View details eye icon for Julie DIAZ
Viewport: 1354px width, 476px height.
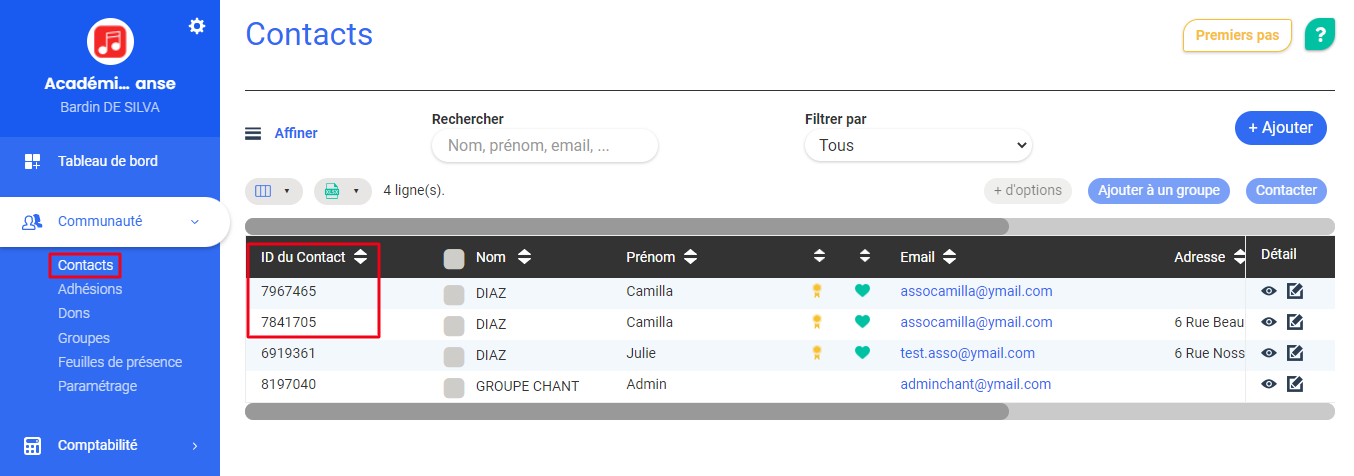click(x=1269, y=353)
